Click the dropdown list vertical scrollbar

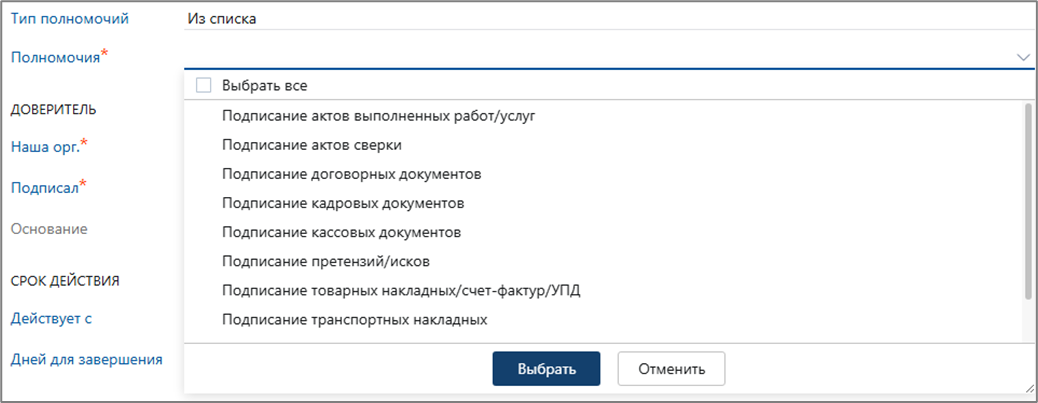coord(1027,200)
